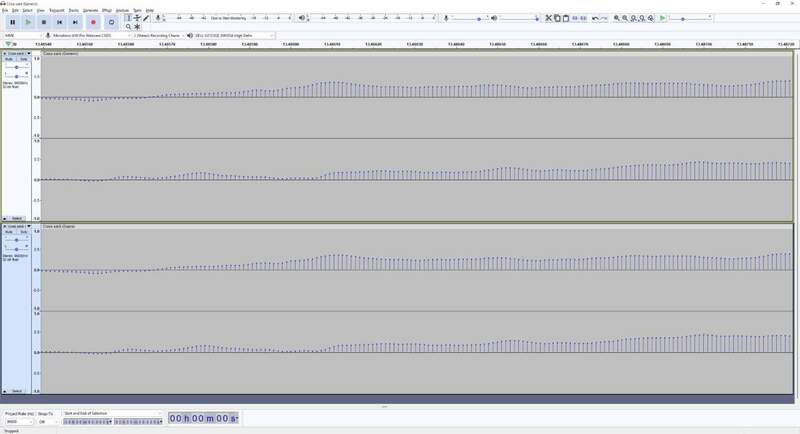The height and width of the screenshot is (434, 800).
Task: Click the Zoom Toggle icon
Action: tap(651, 18)
